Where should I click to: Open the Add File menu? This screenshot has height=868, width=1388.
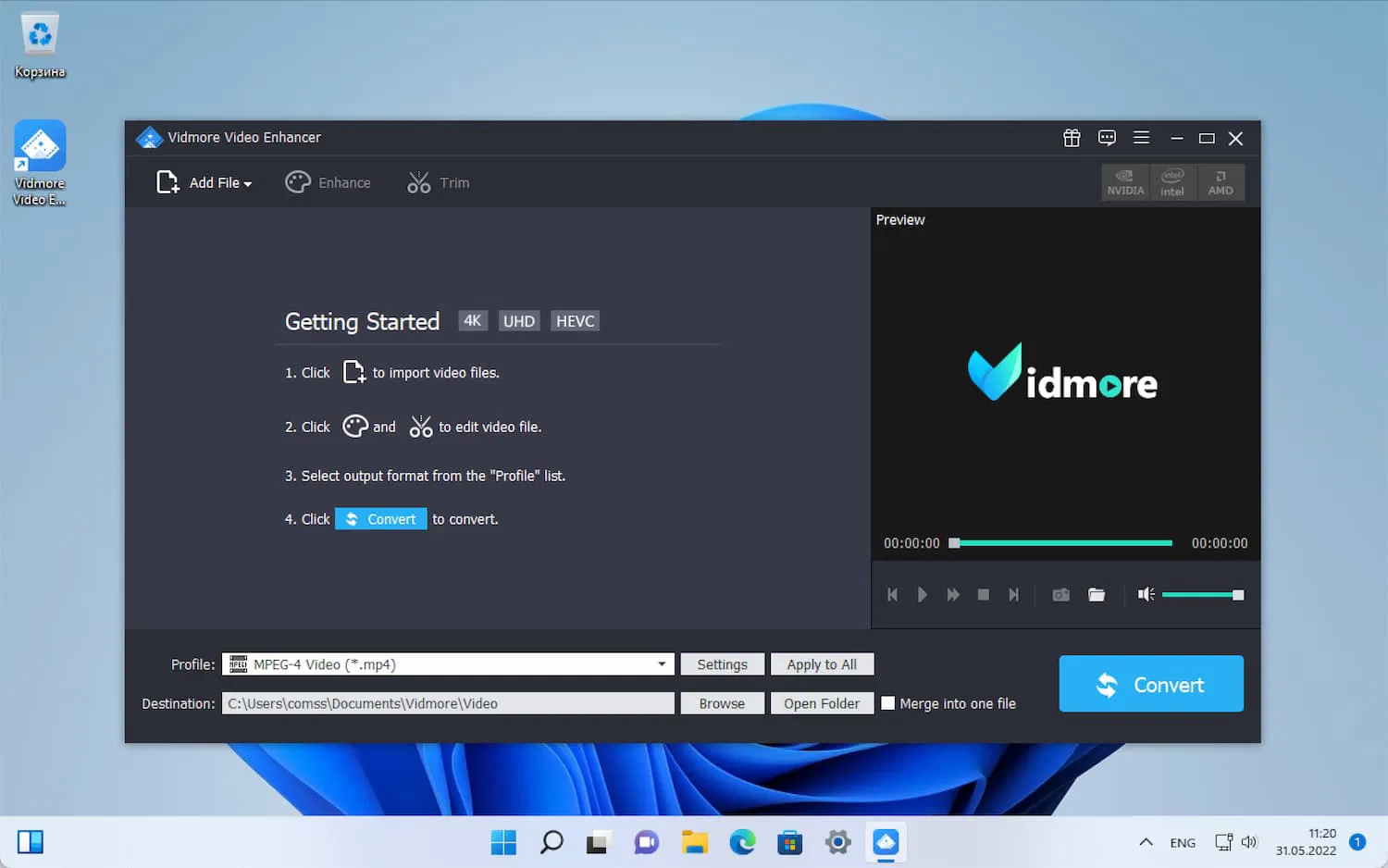pyautogui.click(x=204, y=183)
